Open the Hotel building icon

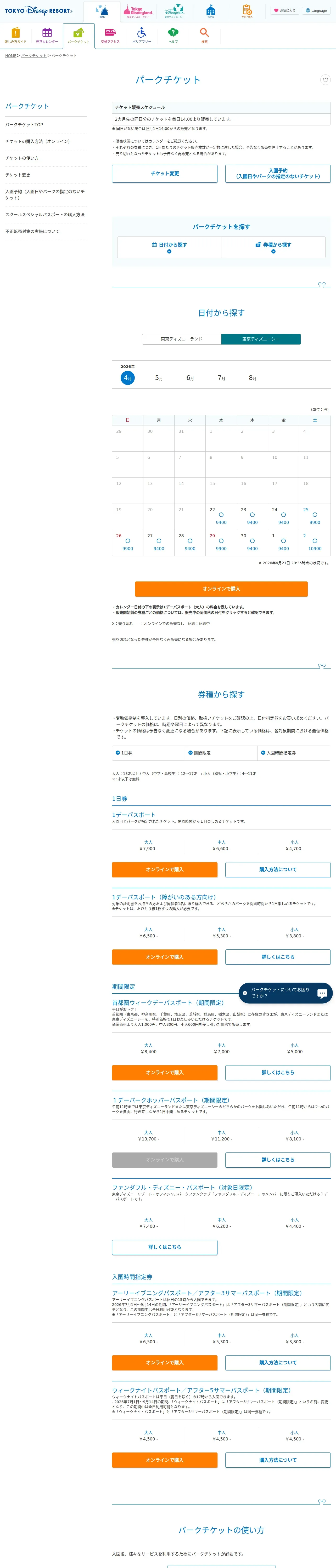tap(210, 11)
